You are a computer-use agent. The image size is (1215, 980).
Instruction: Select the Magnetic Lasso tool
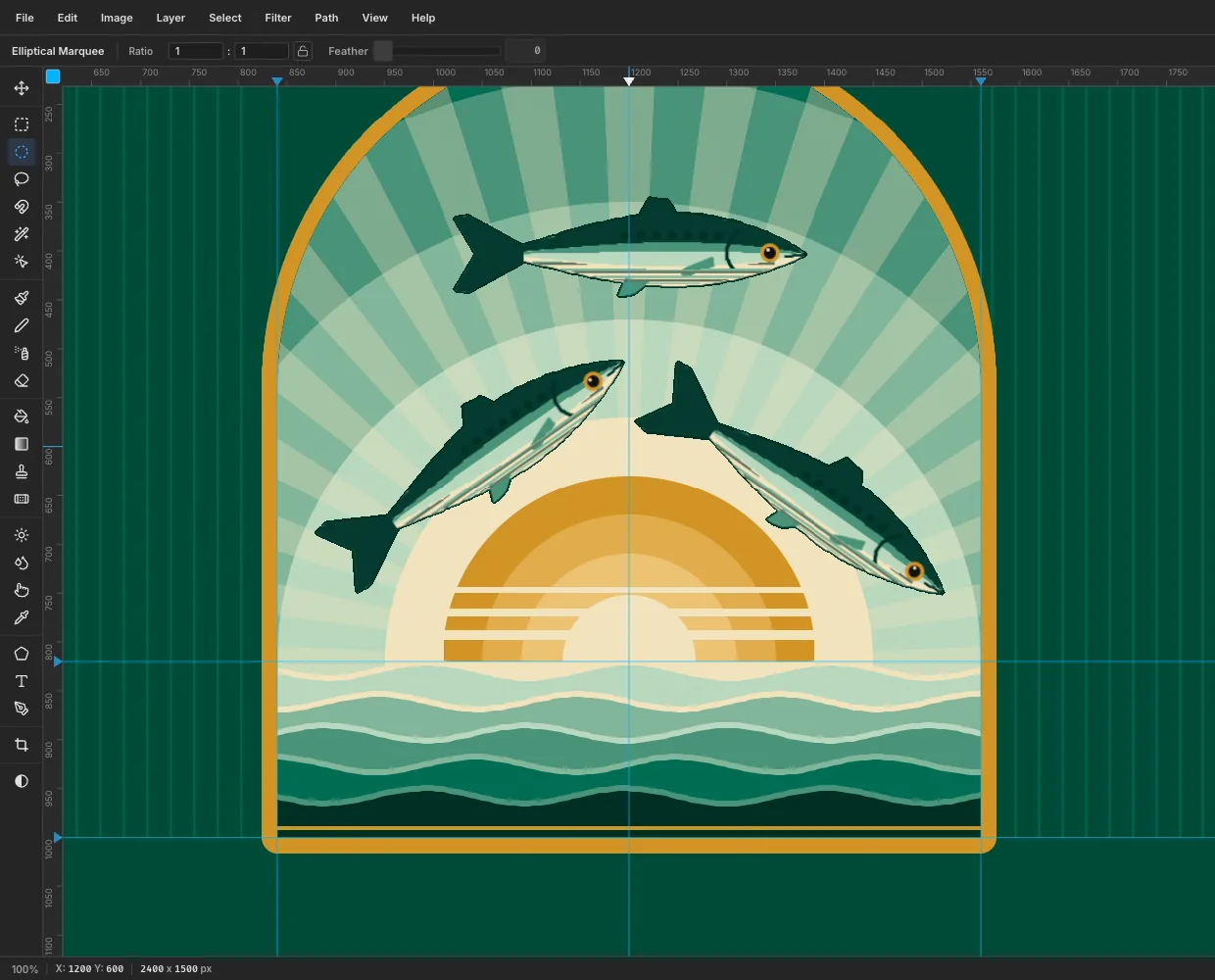22,207
